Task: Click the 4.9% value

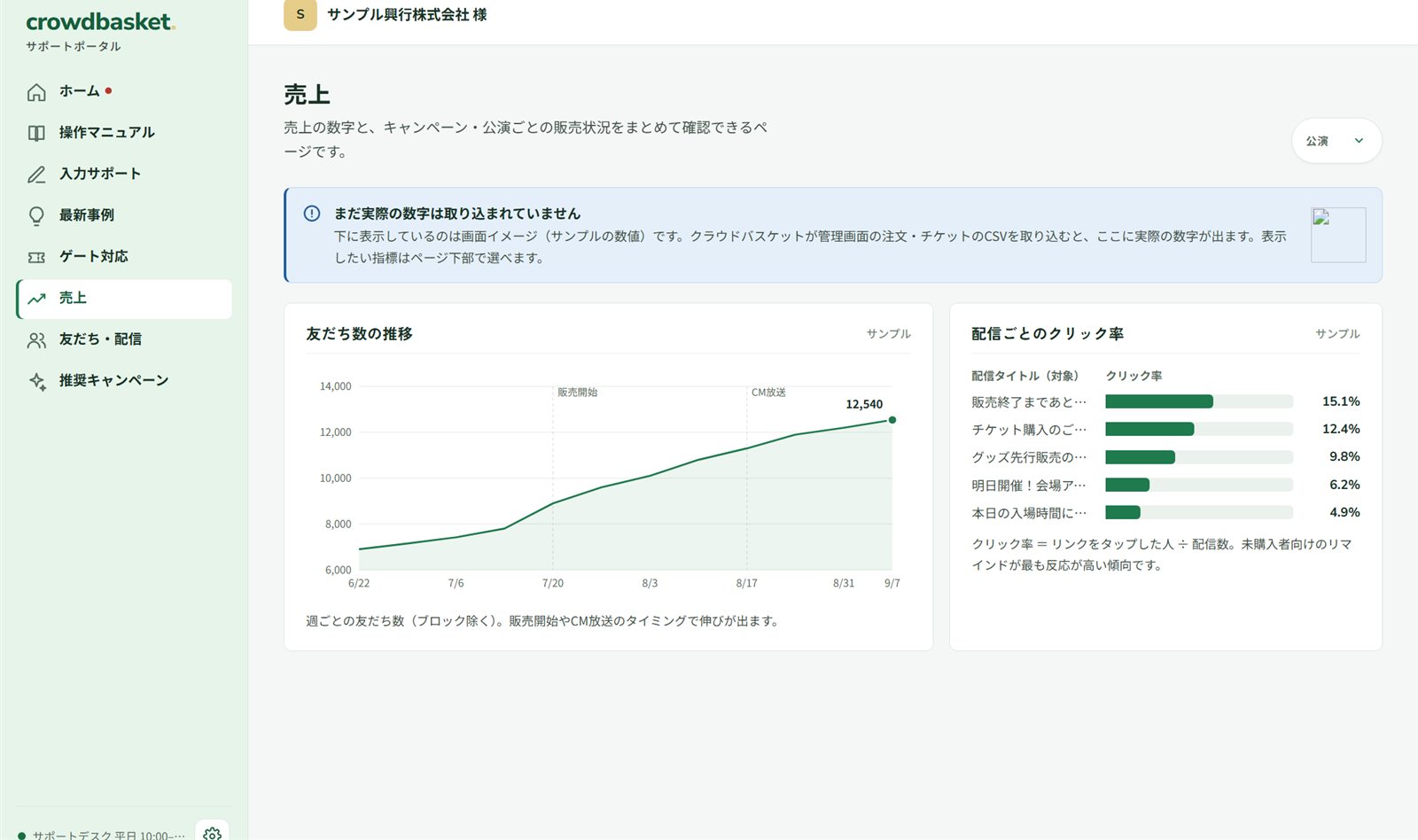Action: coord(1344,512)
